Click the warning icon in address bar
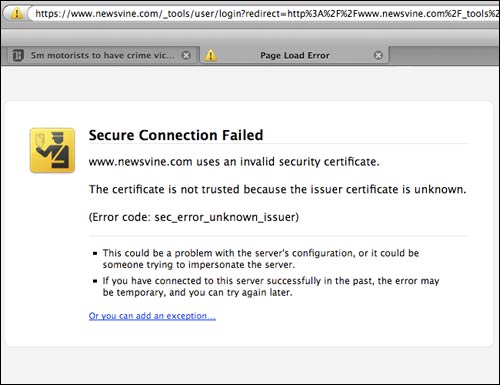 (x=16, y=14)
